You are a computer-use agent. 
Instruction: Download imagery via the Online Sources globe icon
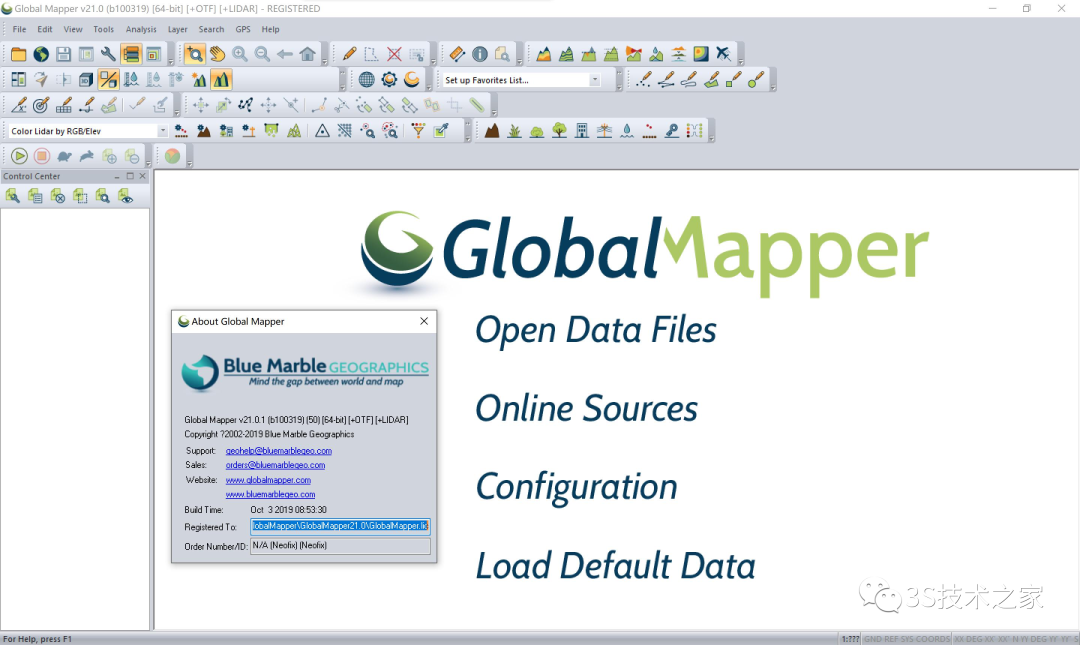40,54
